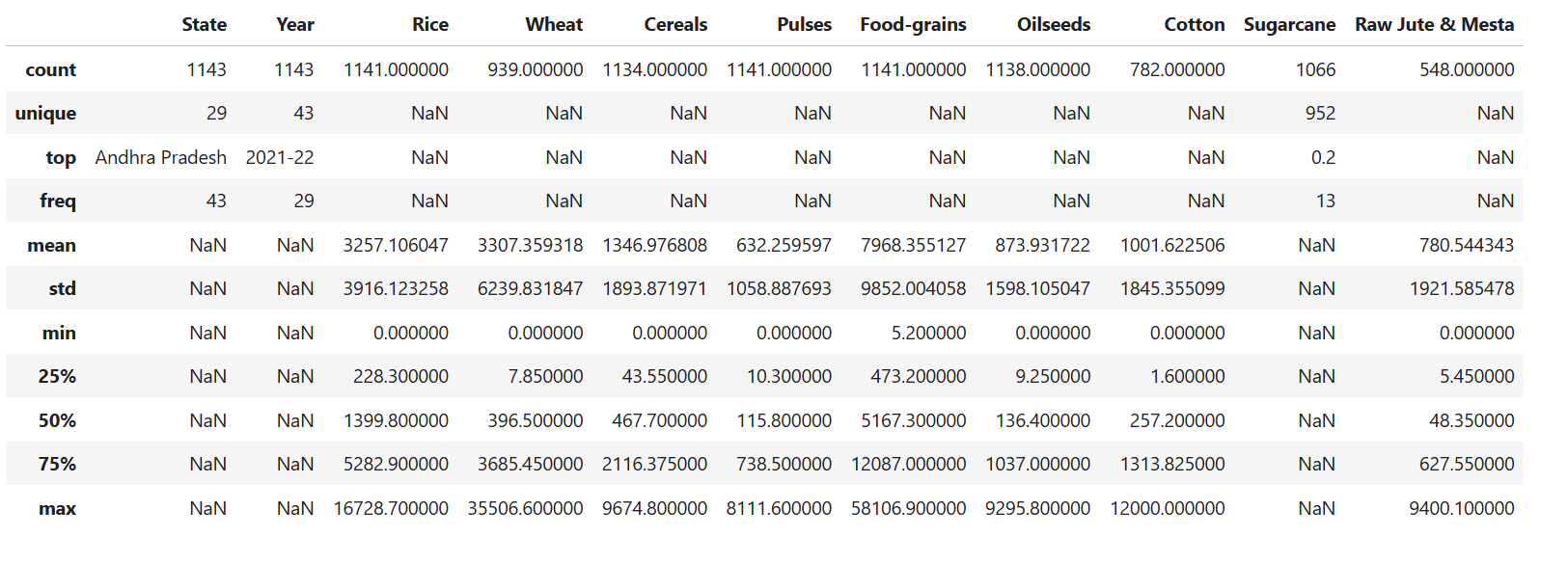The height and width of the screenshot is (564, 1568).
Task: Click the Wheat mean value 3307.359318
Action: pyautogui.click(x=530, y=246)
